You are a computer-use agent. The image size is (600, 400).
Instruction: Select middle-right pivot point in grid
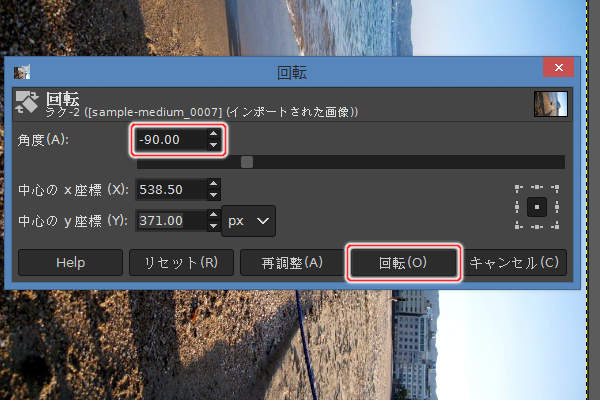(x=557, y=207)
